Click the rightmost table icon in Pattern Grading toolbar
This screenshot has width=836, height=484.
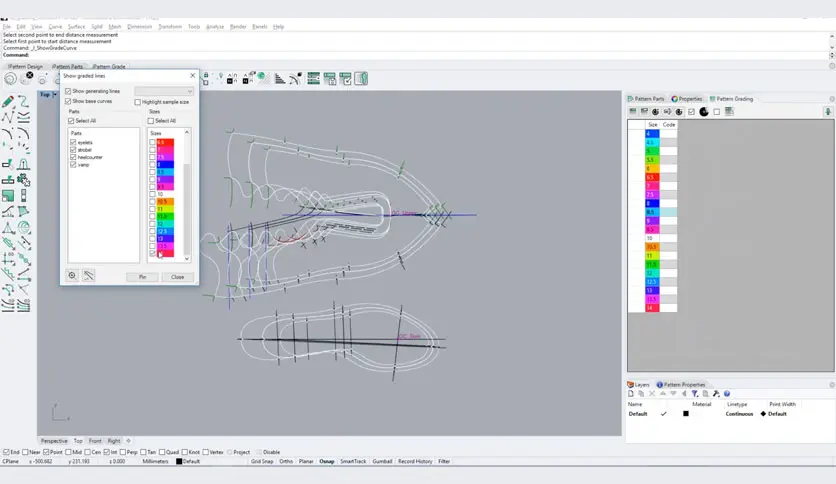729,111
